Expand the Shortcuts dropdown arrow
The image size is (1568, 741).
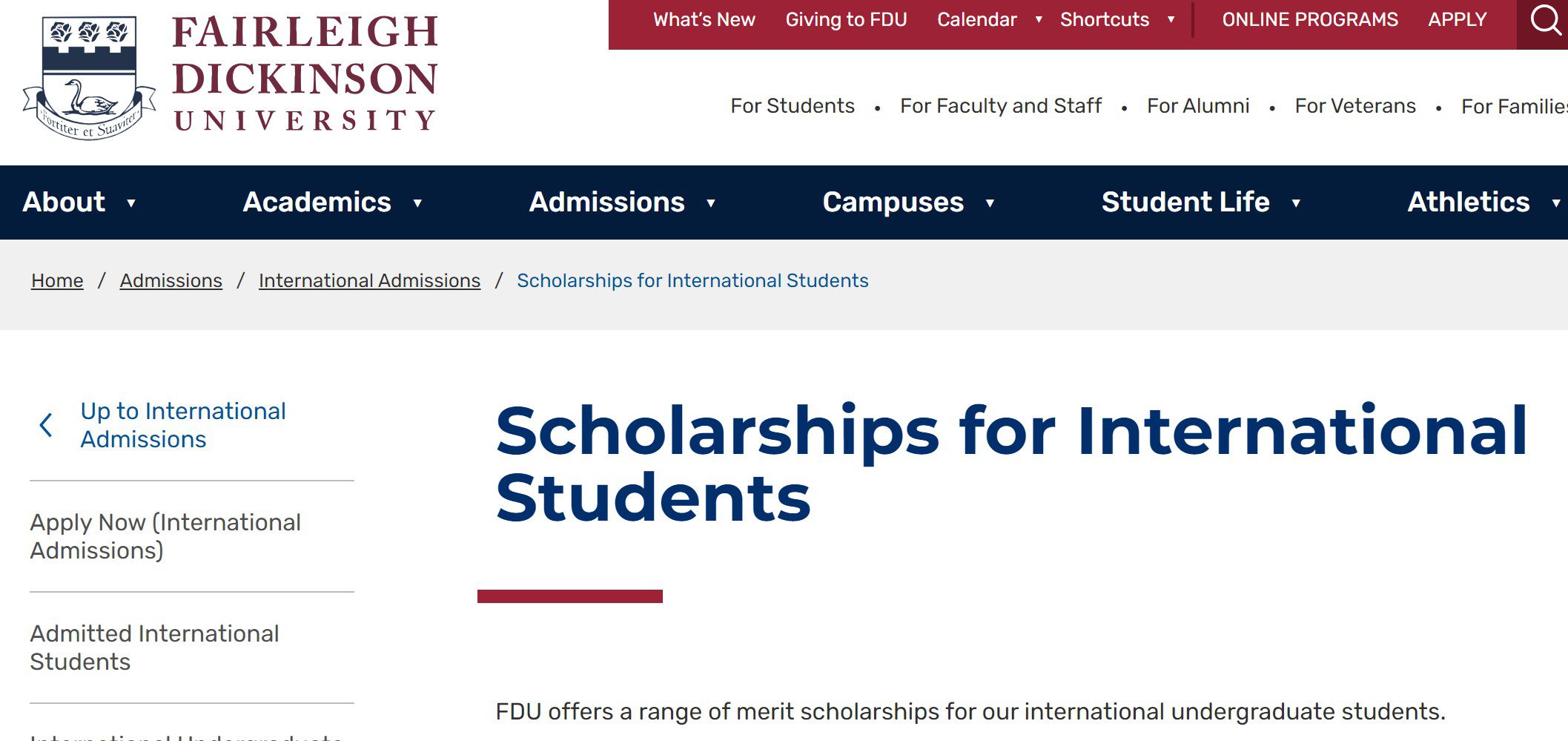[x=1171, y=20]
